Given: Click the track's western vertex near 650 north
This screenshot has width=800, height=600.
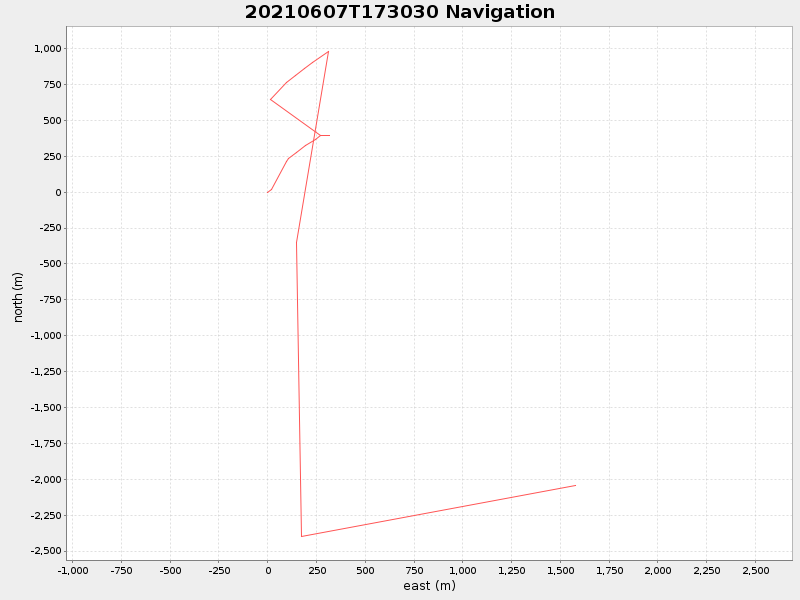Looking at the screenshot, I should tap(270, 99).
